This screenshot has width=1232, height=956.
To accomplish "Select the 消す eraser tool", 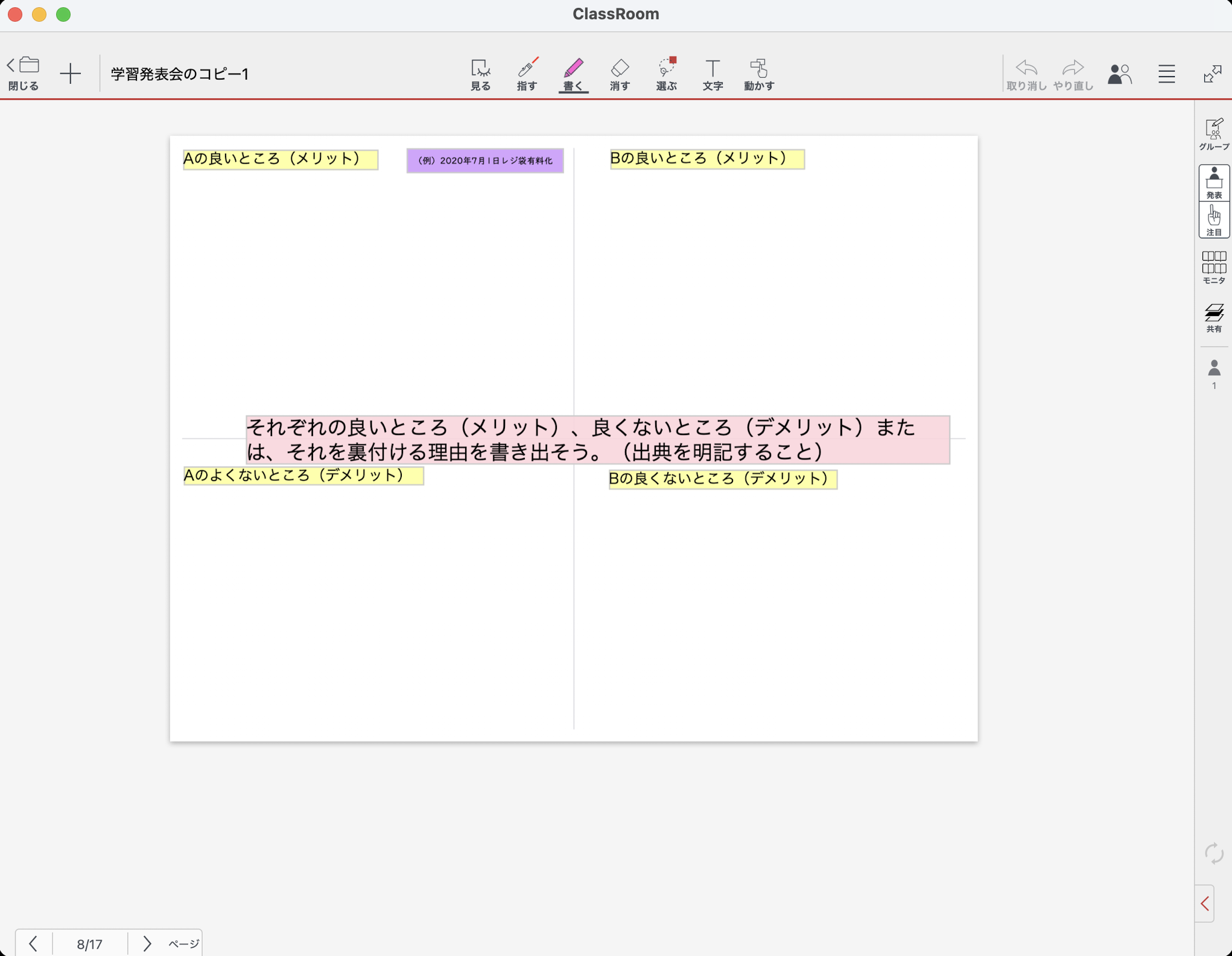I will tap(620, 75).
